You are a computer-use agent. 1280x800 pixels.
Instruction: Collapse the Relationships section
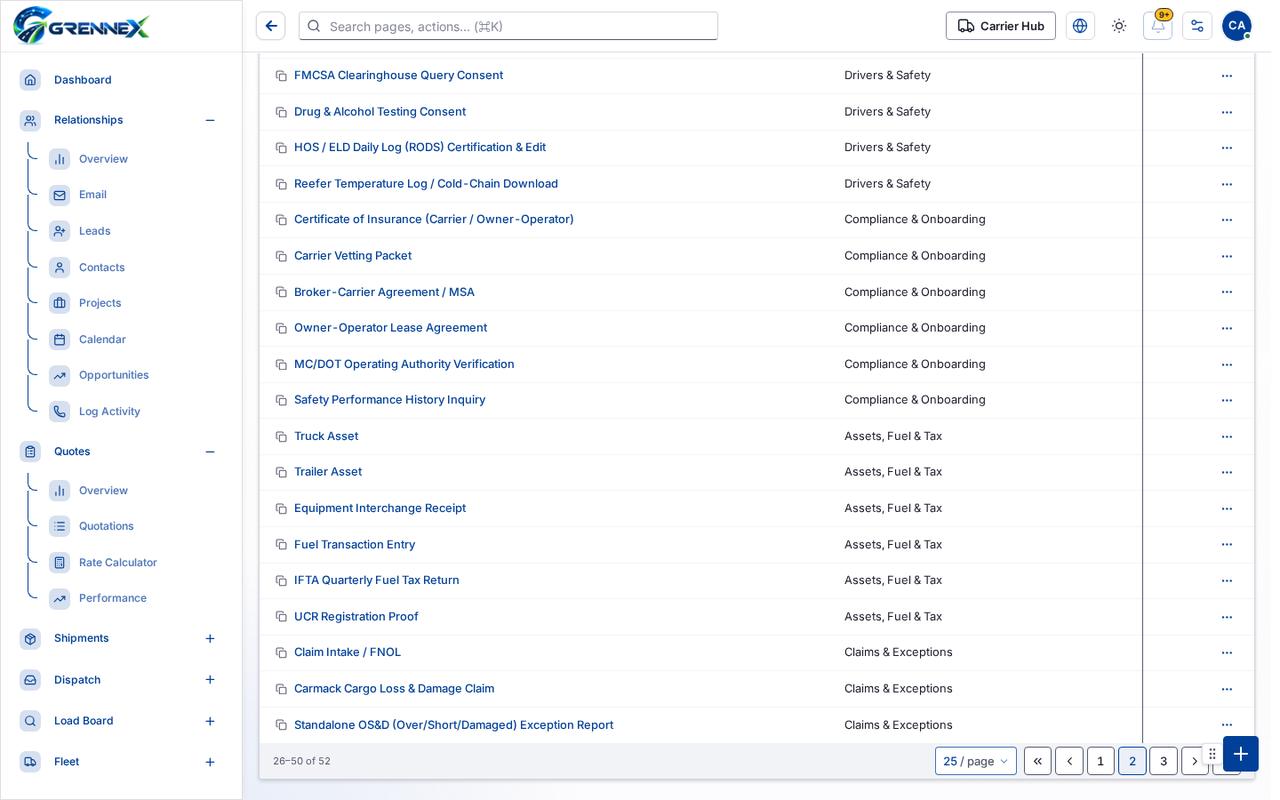click(210, 120)
